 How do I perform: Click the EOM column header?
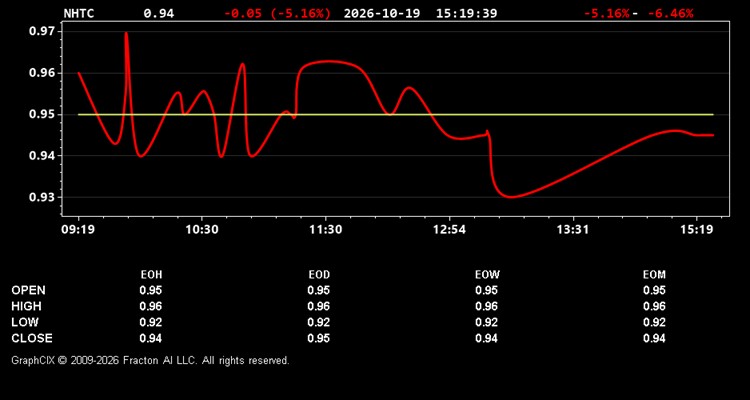click(x=654, y=275)
